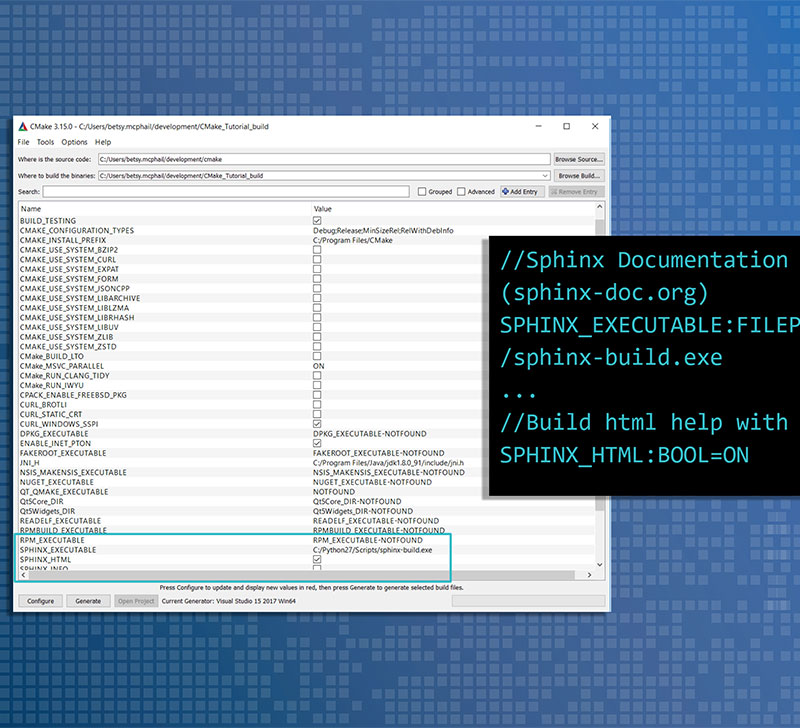Uncheck the SPHINX_HTML option
This screenshot has height=728, width=800.
317,560
